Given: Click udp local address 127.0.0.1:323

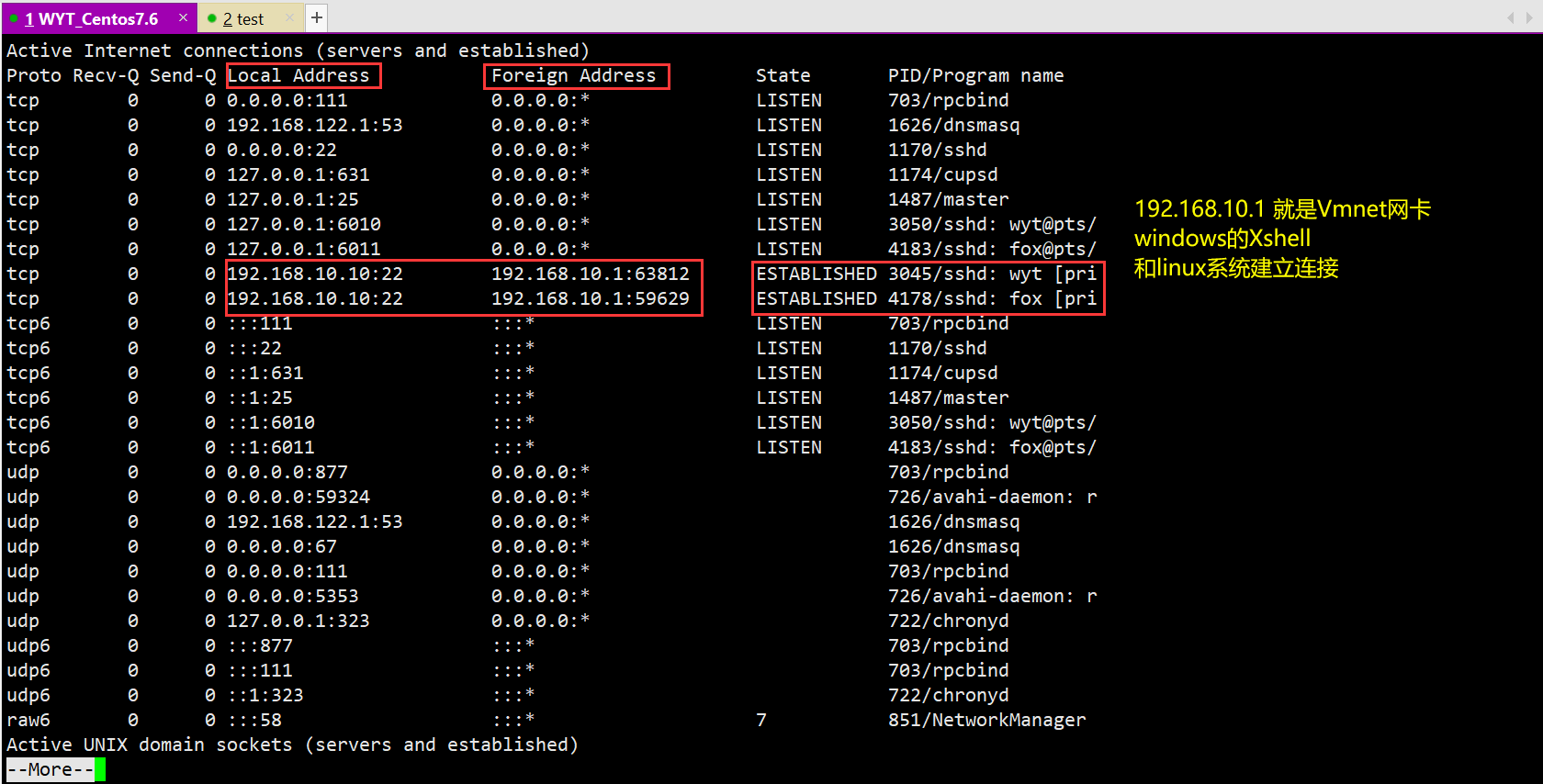Looking at the screenshot, I should [x=298, y=621].
